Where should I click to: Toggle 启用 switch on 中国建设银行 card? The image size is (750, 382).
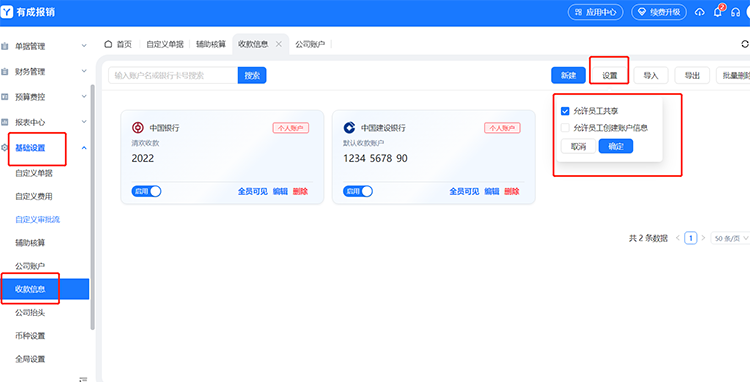pyautogui.click(x=358, y=191)
